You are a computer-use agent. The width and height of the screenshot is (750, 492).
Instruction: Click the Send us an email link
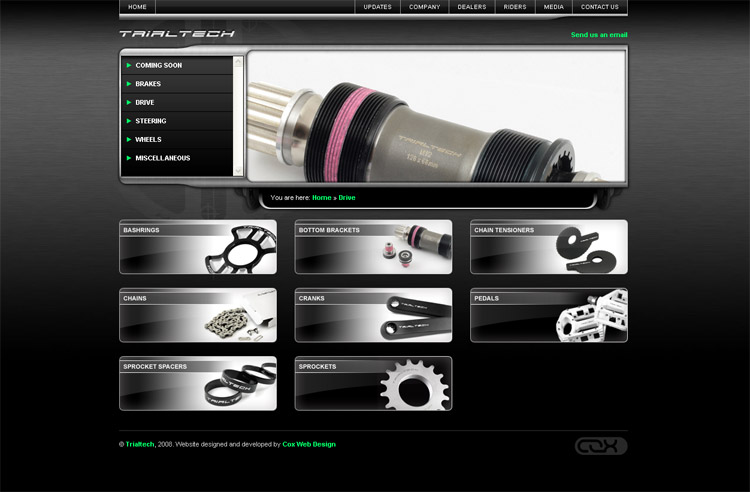click(599, 35)
